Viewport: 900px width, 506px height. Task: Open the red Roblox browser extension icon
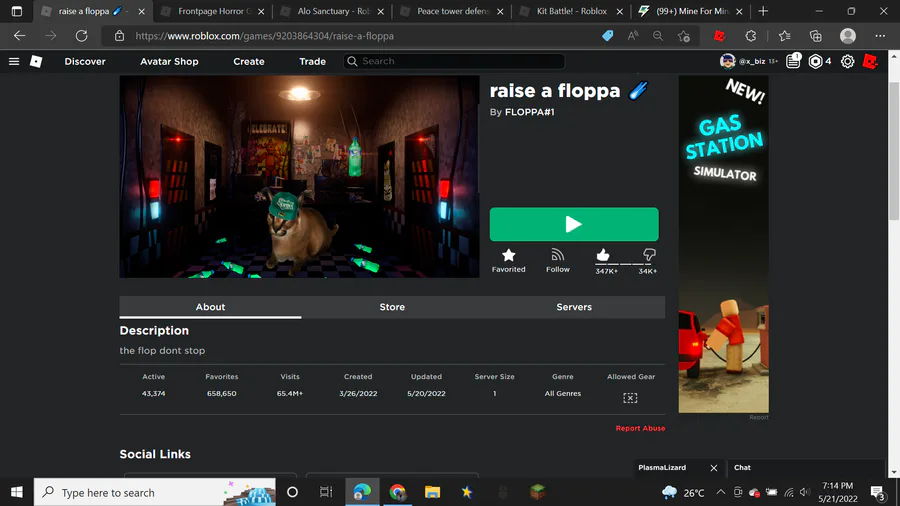(x=719, y=36)
